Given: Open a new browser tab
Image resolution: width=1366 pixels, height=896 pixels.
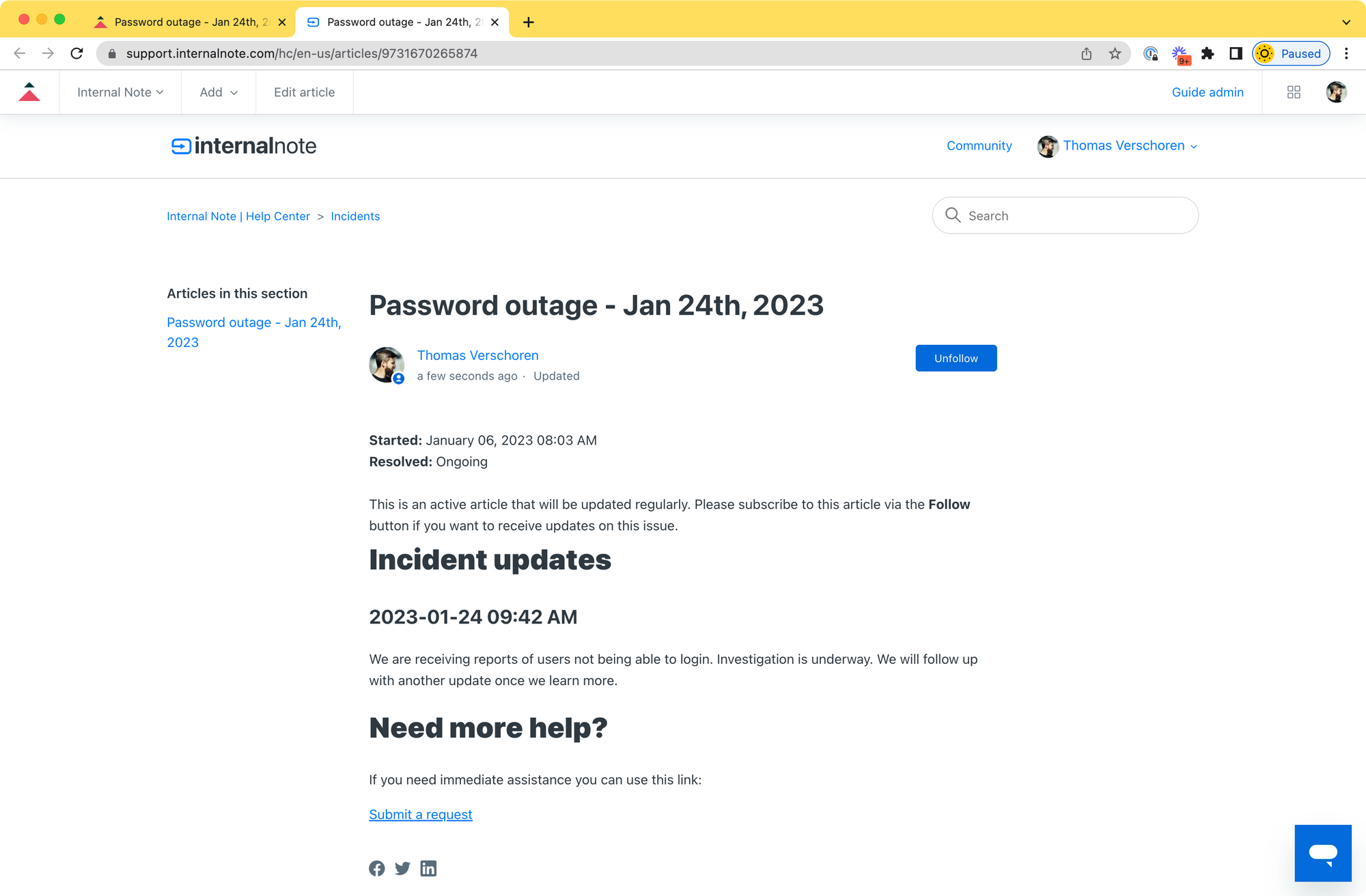Looking at the screenshot, I should point(529,22).
